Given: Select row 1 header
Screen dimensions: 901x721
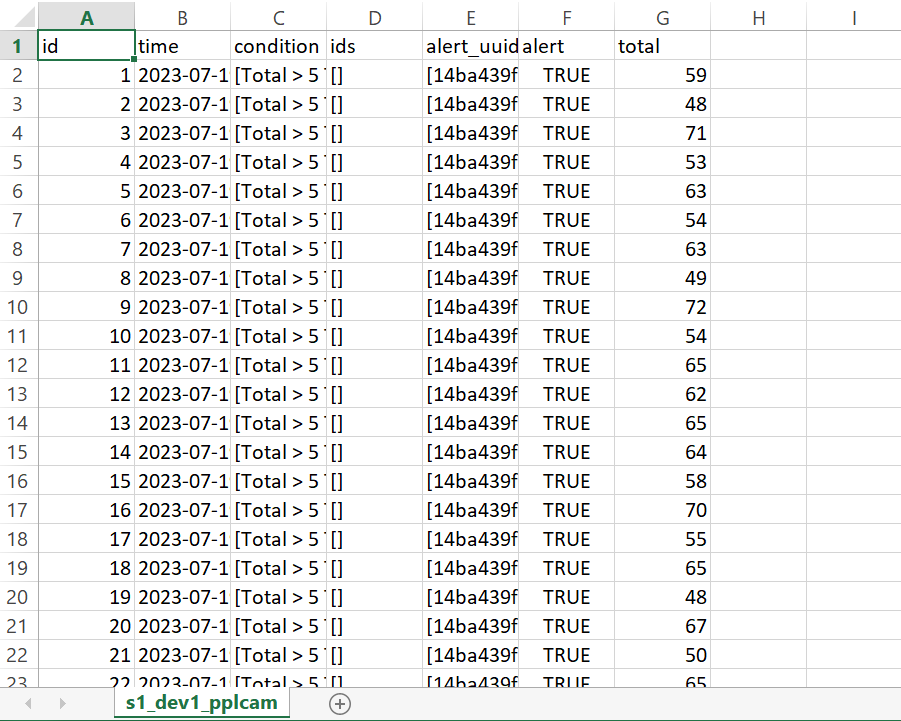Looking at the screenshot, I should 18,46.
